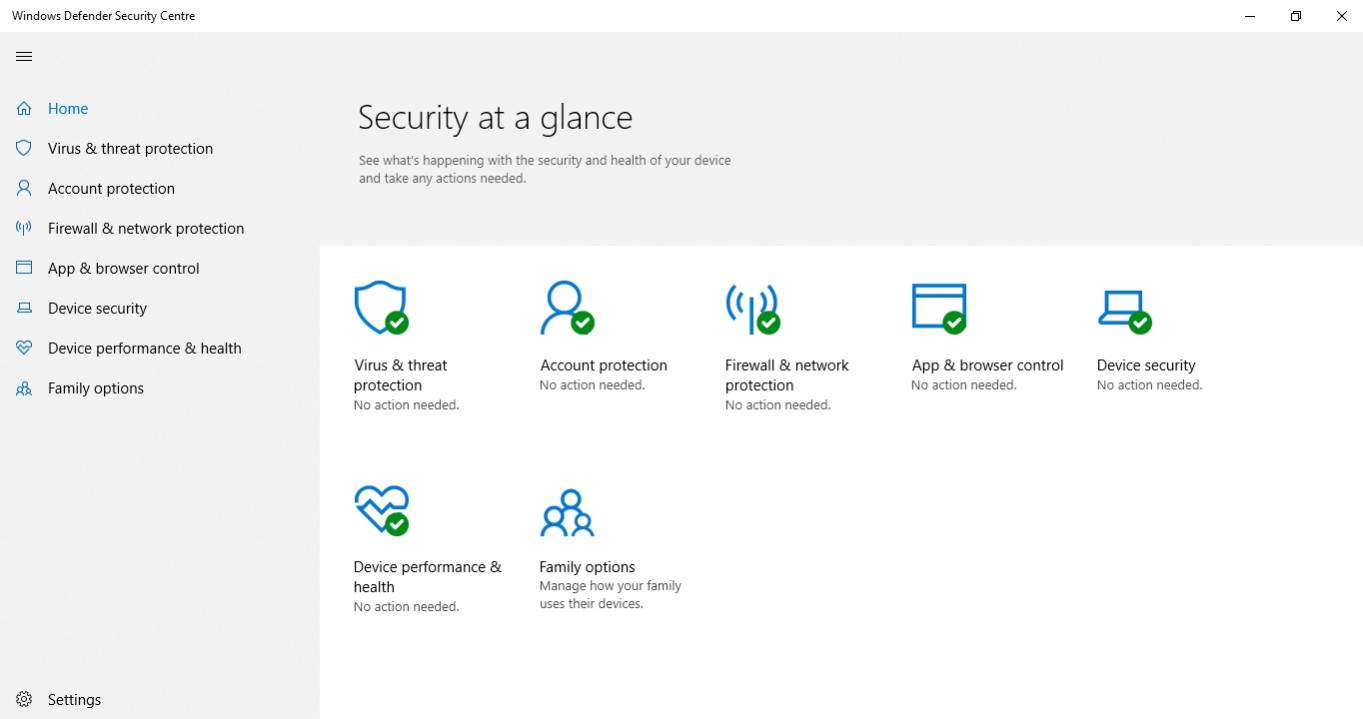This screenshot has width=1363, height=719.
Task: Click the Account protection person tile icon
Action: (566, 308)
